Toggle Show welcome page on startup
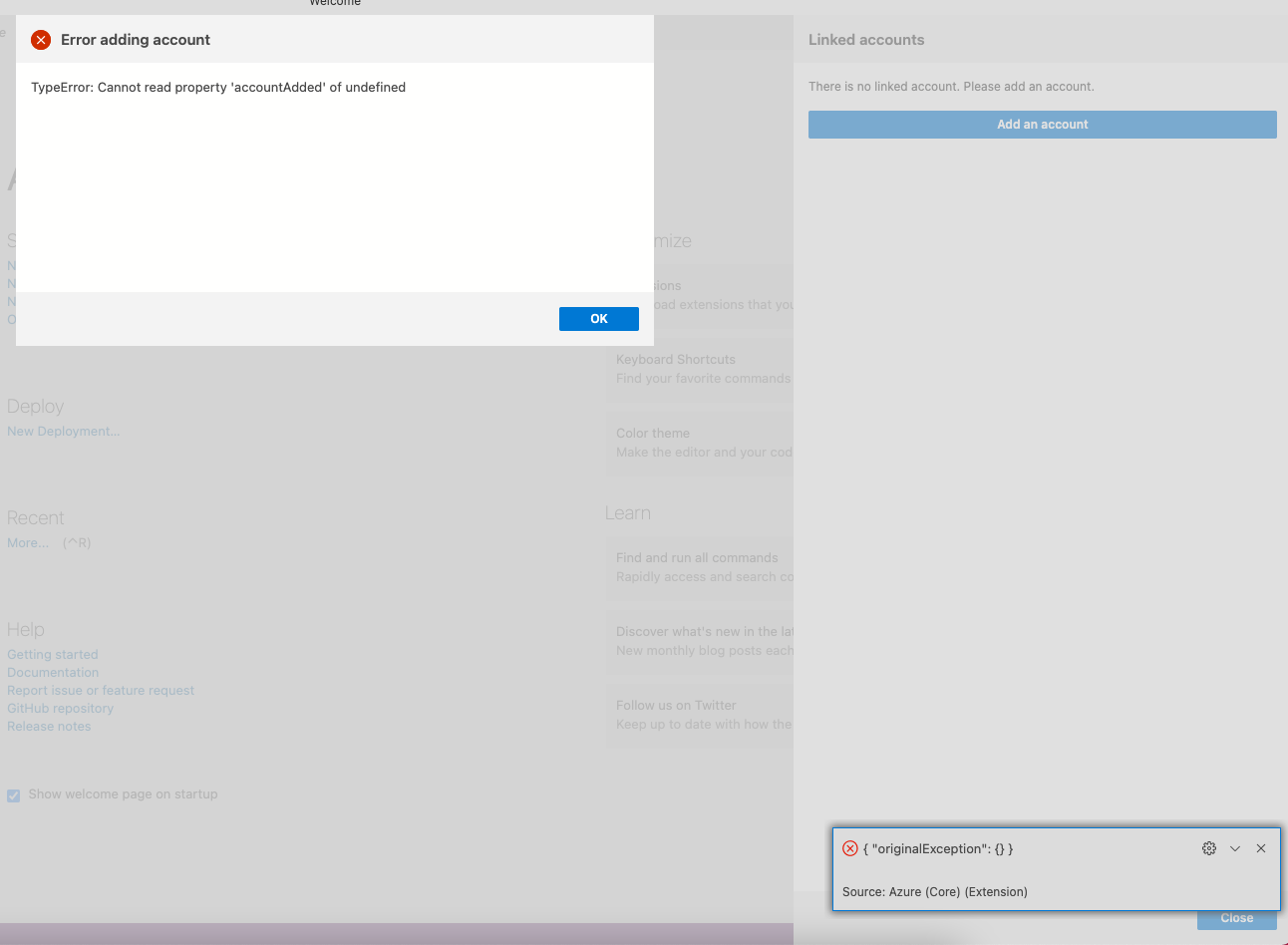 click(14, 795)
